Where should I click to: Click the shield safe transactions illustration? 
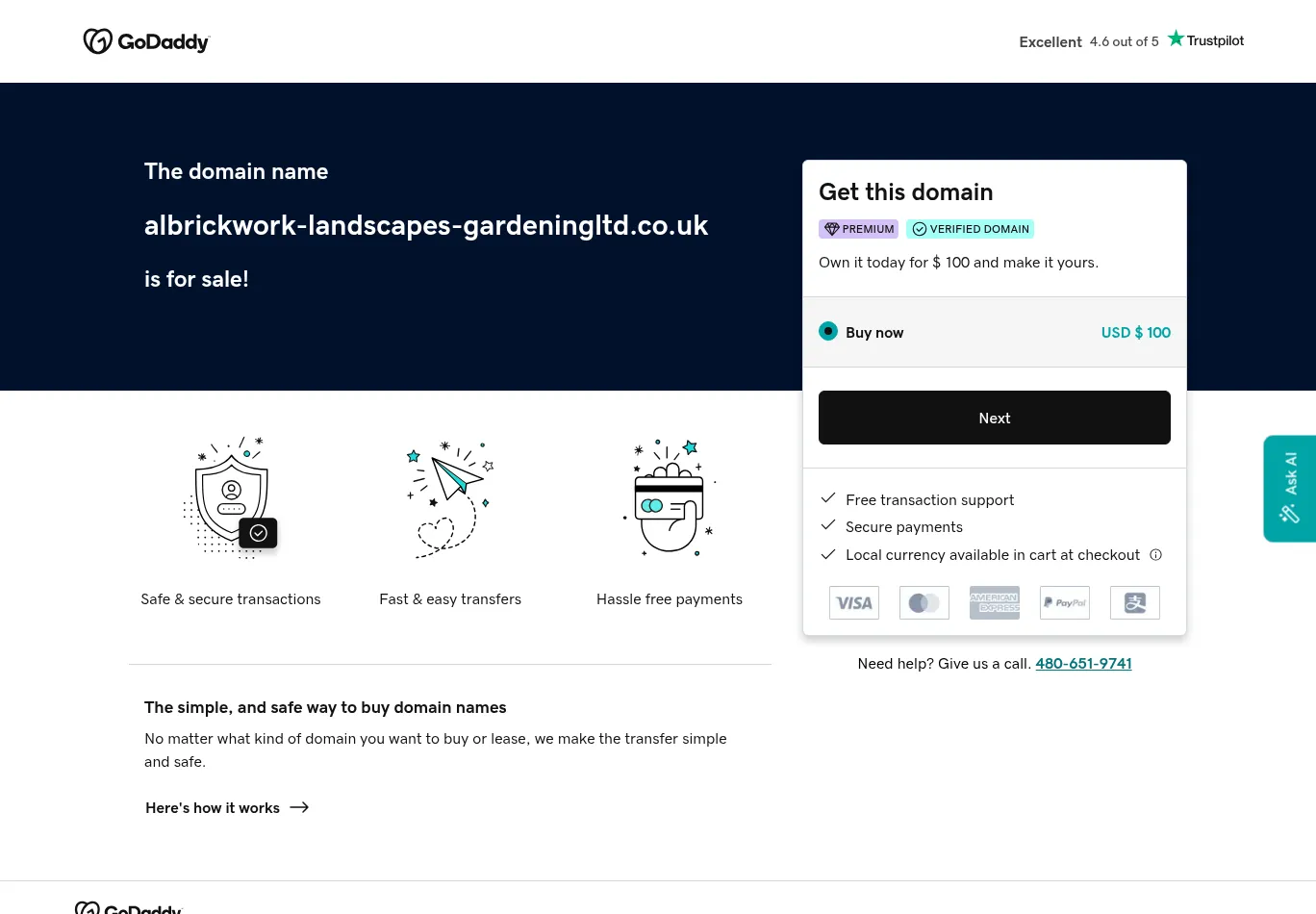click(231, 497)
